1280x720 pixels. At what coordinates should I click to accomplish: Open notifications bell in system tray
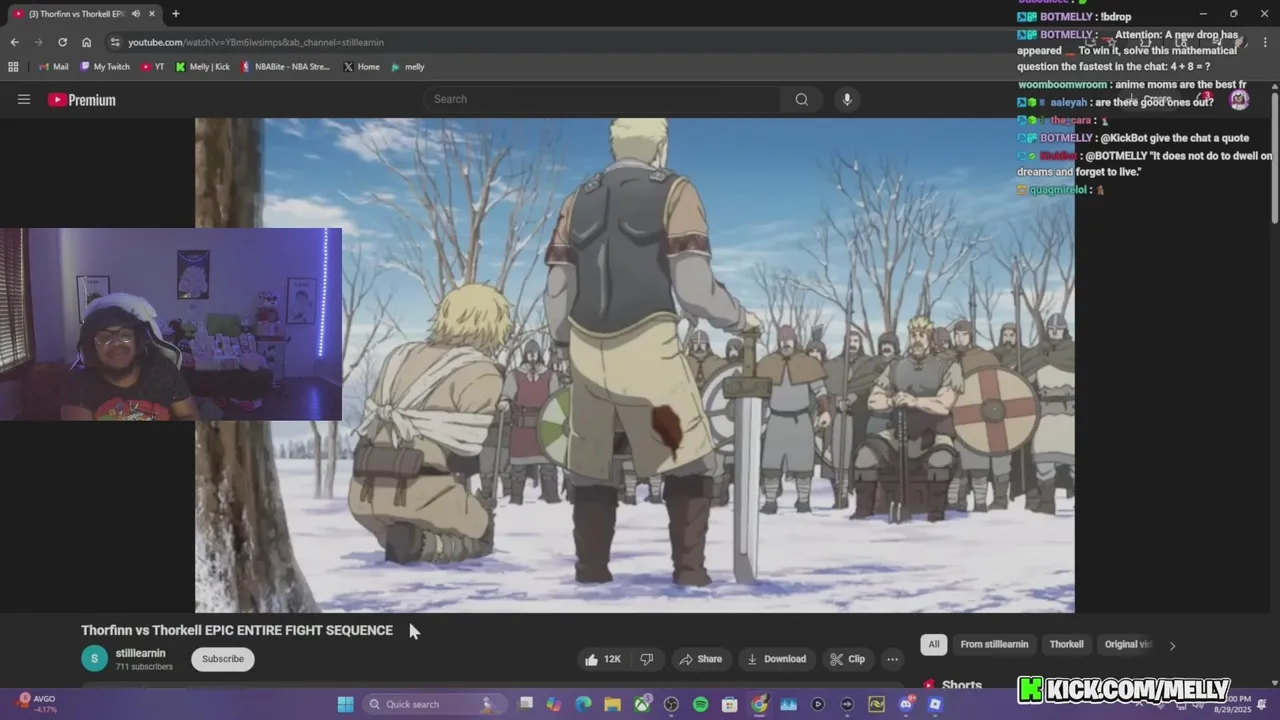point(1263,704)
